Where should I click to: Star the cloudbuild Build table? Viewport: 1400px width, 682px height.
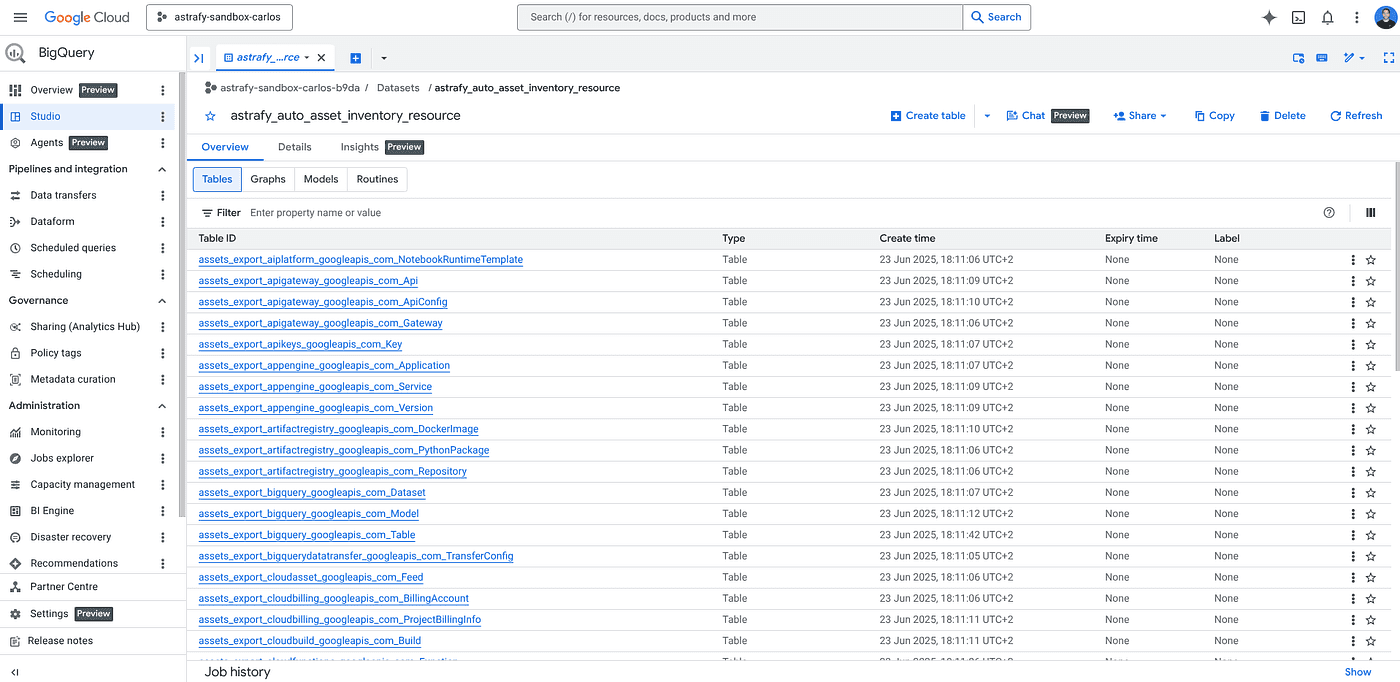pos(1371,641)
